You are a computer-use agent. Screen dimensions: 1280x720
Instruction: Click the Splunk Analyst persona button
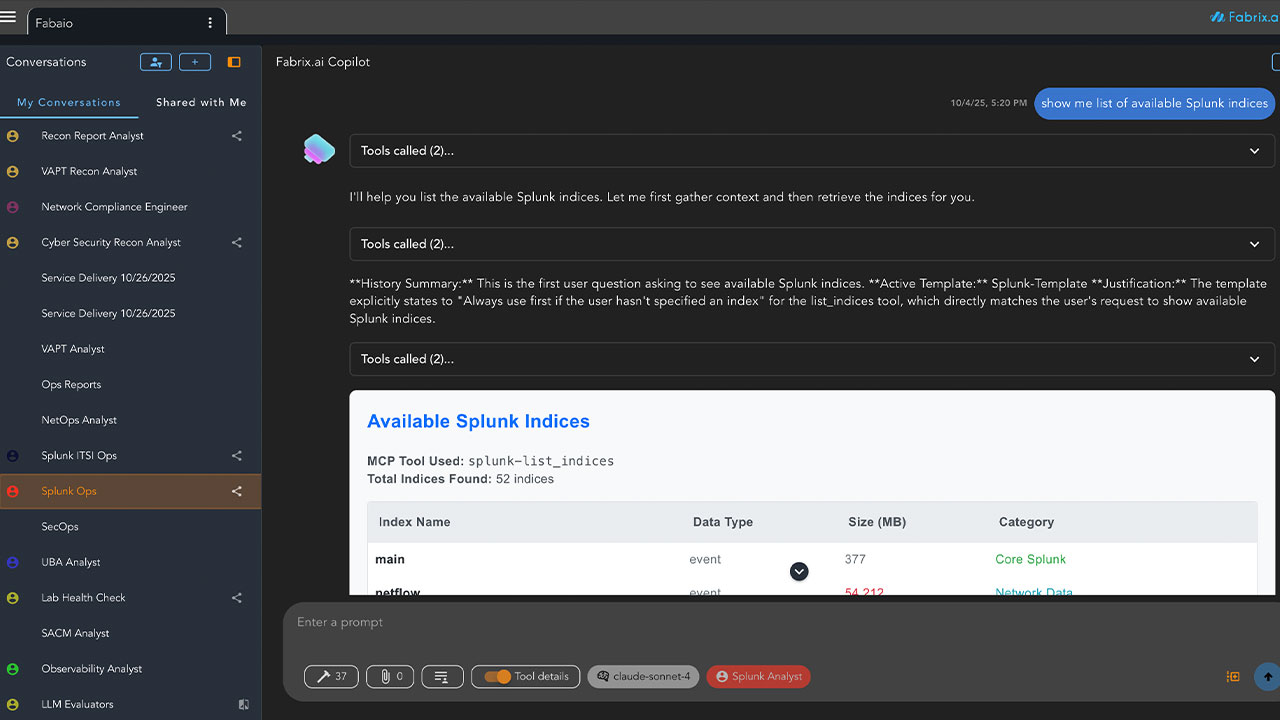[758, 677]
